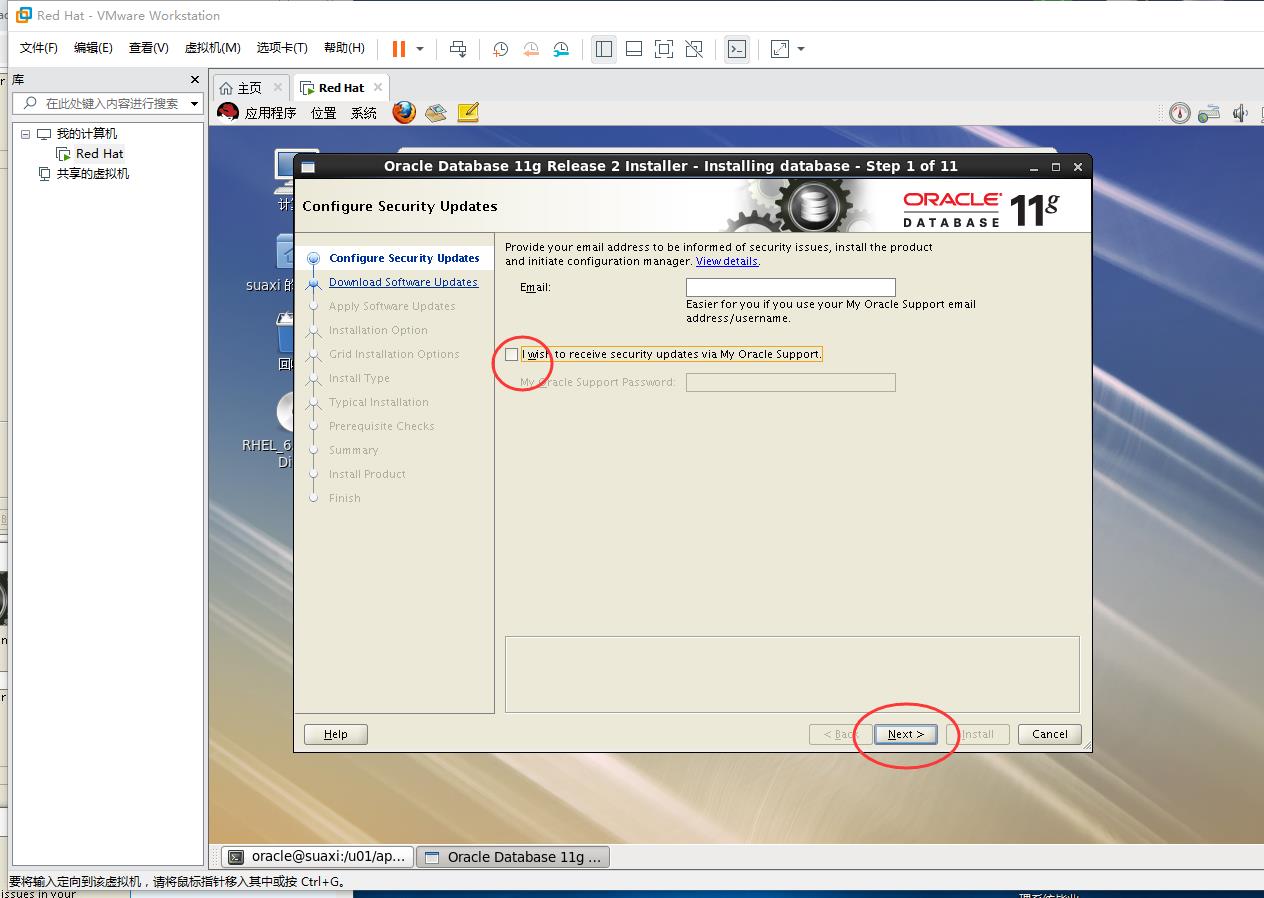
Task: Minimize the Oracle installer window
Action: pyautogui.click(x=1034, y=167)
